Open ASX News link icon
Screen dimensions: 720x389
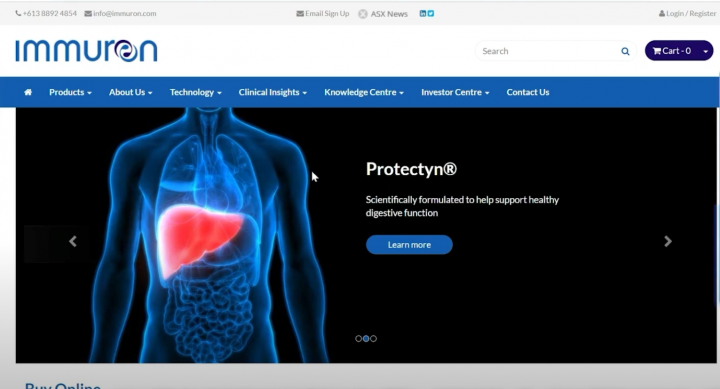click(x=363, y=14)
